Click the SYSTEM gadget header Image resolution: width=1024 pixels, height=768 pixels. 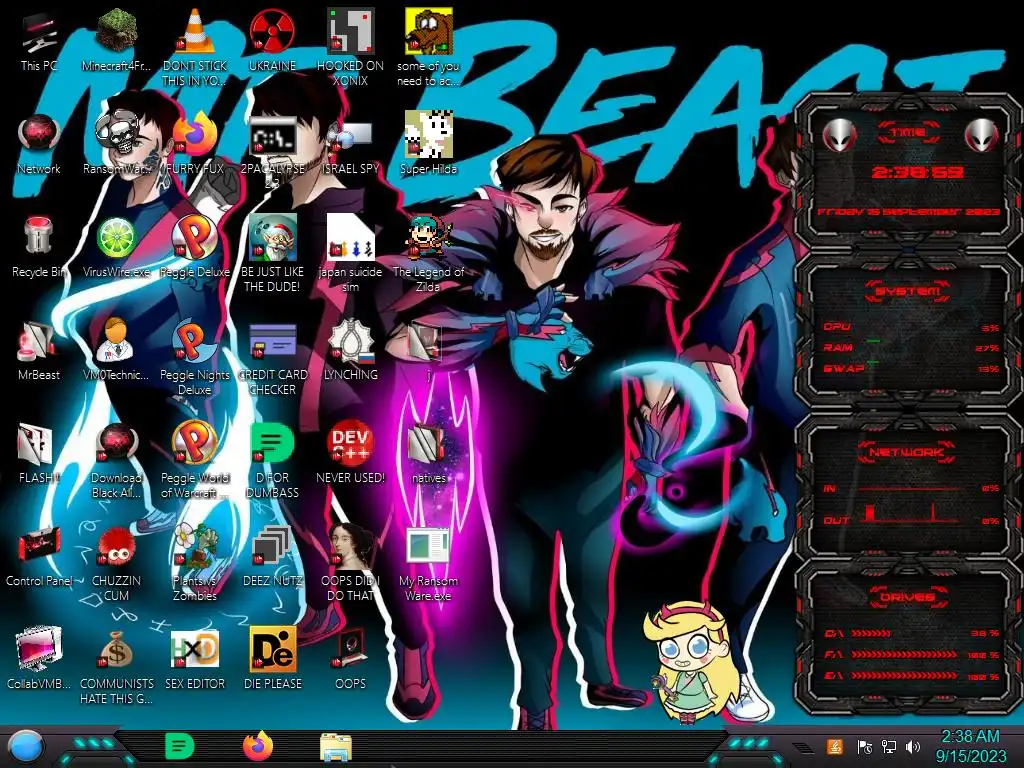pos(908,291)
